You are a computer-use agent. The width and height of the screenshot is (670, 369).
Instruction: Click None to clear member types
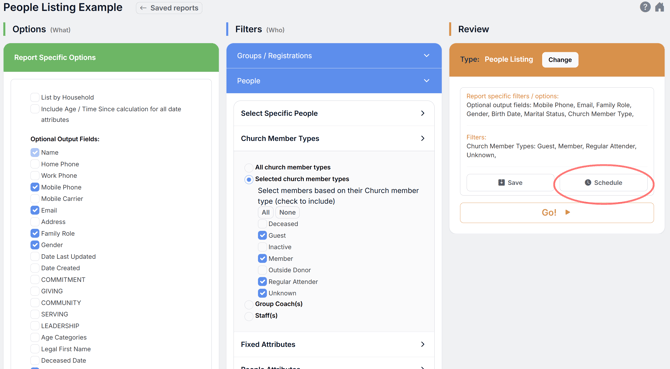click(x=287, y=212)
